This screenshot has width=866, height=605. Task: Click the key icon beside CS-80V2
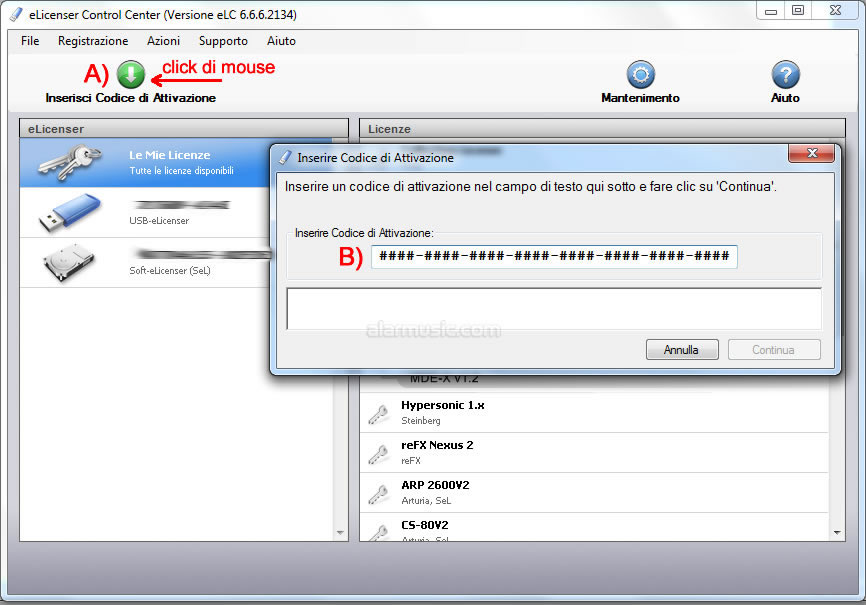pyautogui.click(x=378, y=532)
